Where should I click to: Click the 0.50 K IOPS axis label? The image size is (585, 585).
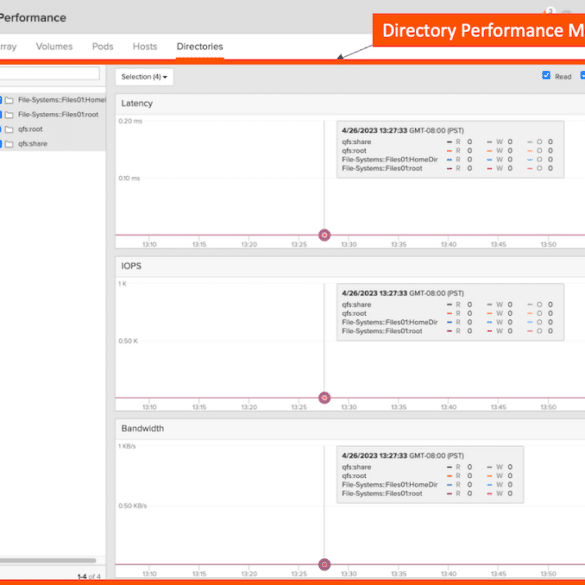[128, 341]
